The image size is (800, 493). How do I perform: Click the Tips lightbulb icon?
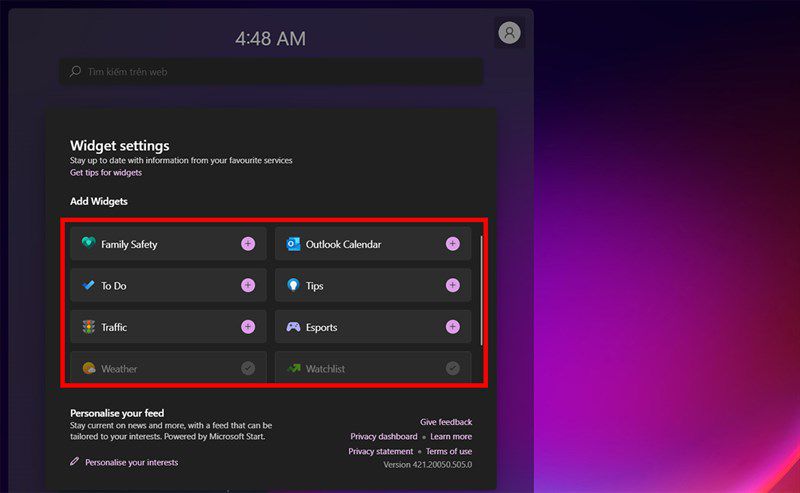pyautogui.click(x=293, y=285)
